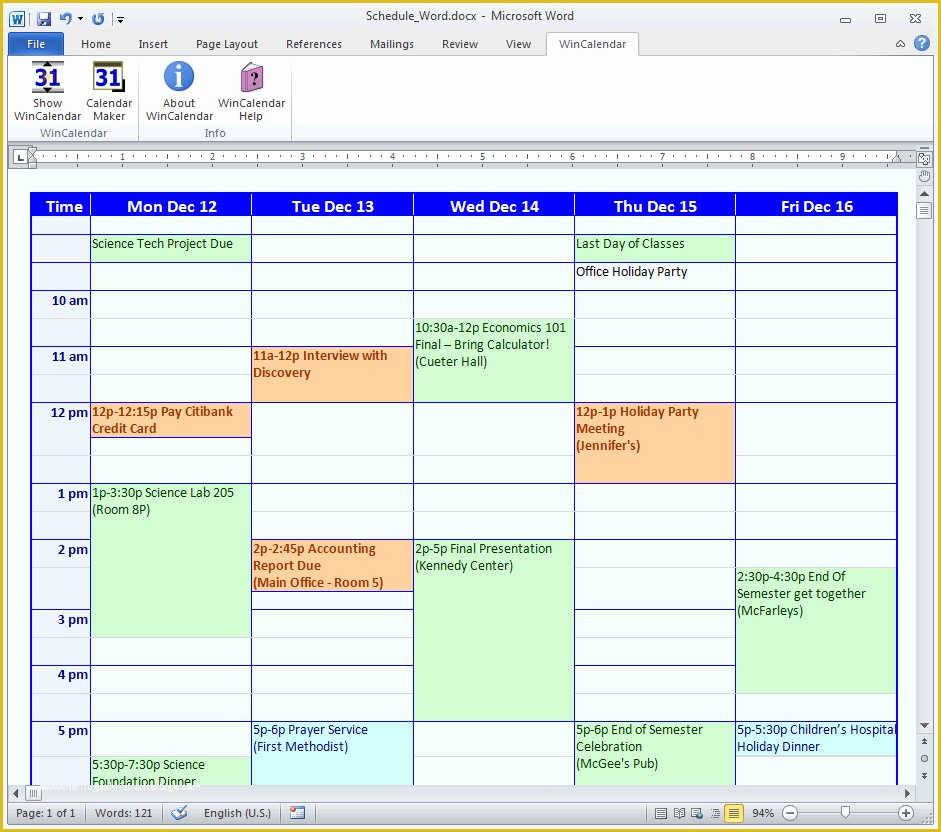The image size is (941, 832).
Task: Switch to Print Layout view
Action: pyautogui.click(x=660, y=813)
